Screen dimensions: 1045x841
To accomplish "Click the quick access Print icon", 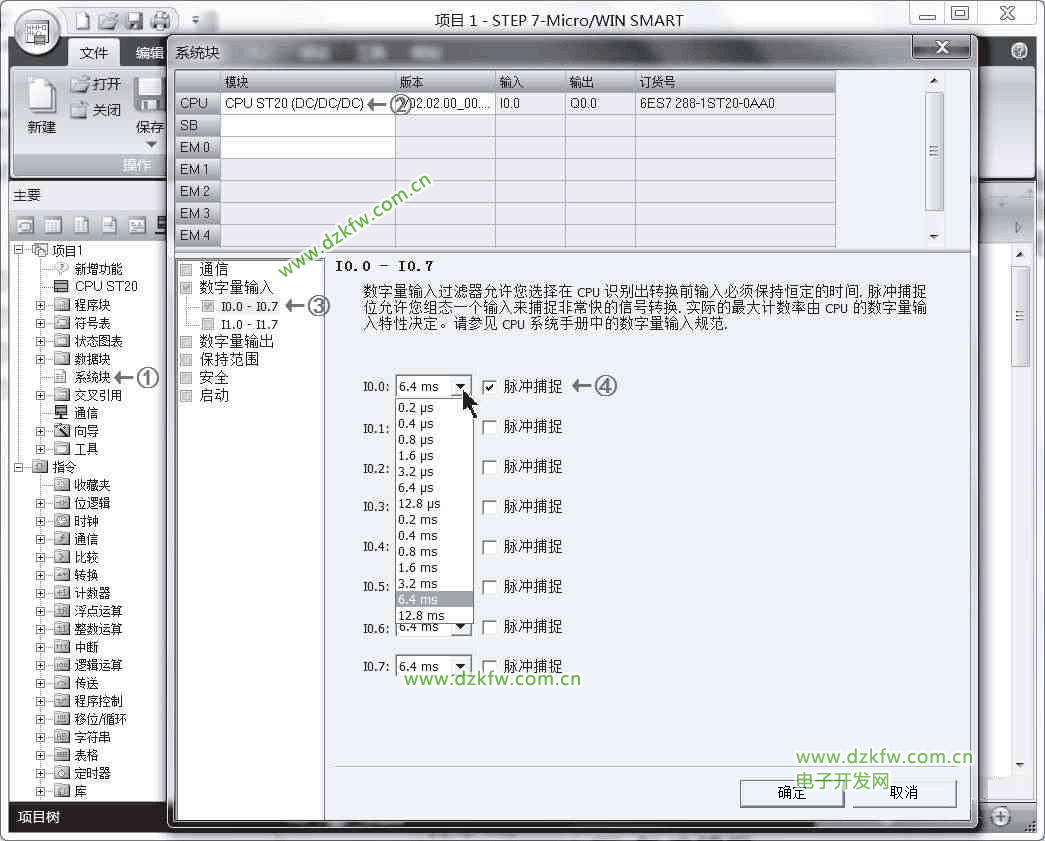I will [161, 21].
